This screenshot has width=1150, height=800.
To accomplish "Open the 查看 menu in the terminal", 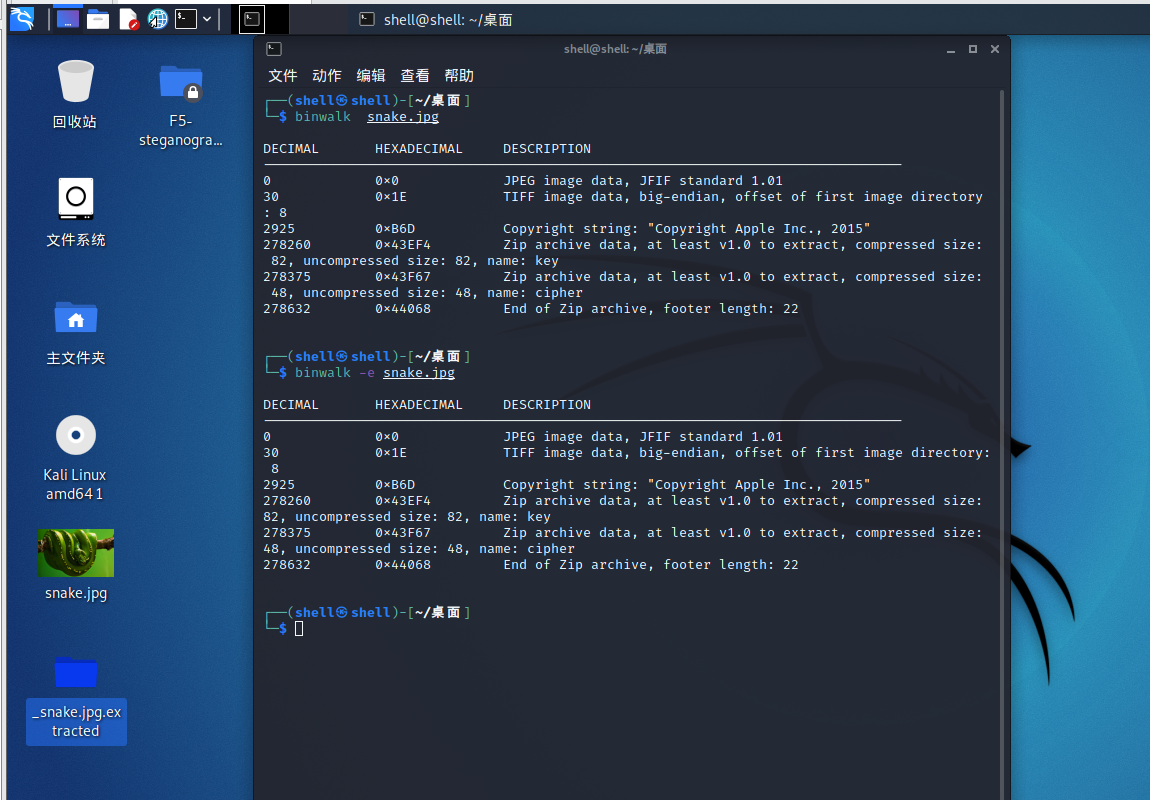I will click(x=414, y=76).
